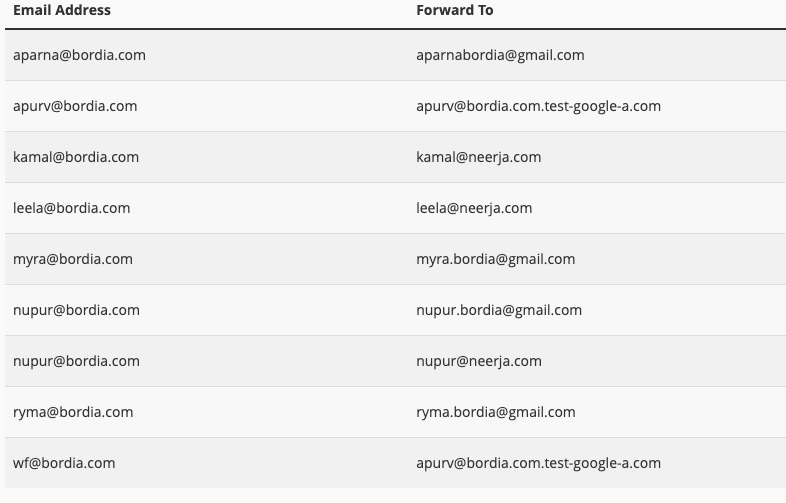Click the forward address in wf@bordia.com row
The height and width of the screenshot is (503, 786).
click(538, 463)
